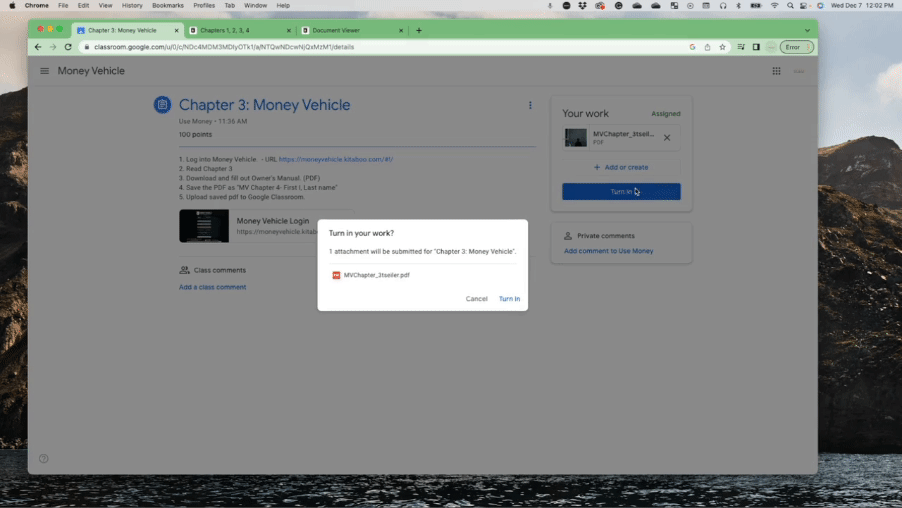Click the date and time Wed Dec 7

click(x=862, y=6)
